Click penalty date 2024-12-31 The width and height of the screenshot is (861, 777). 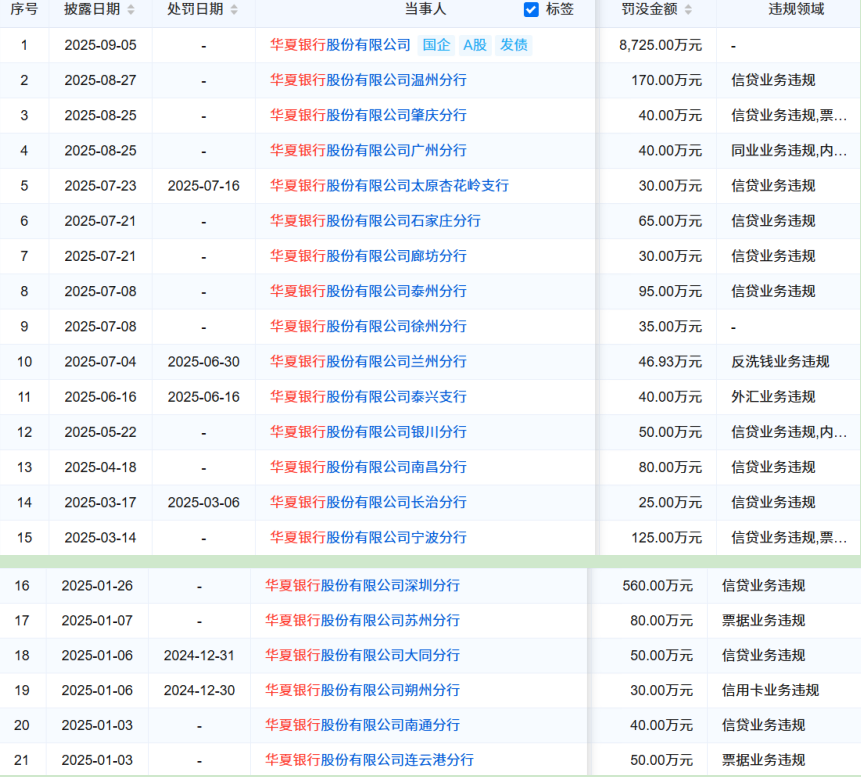point(199,655)
